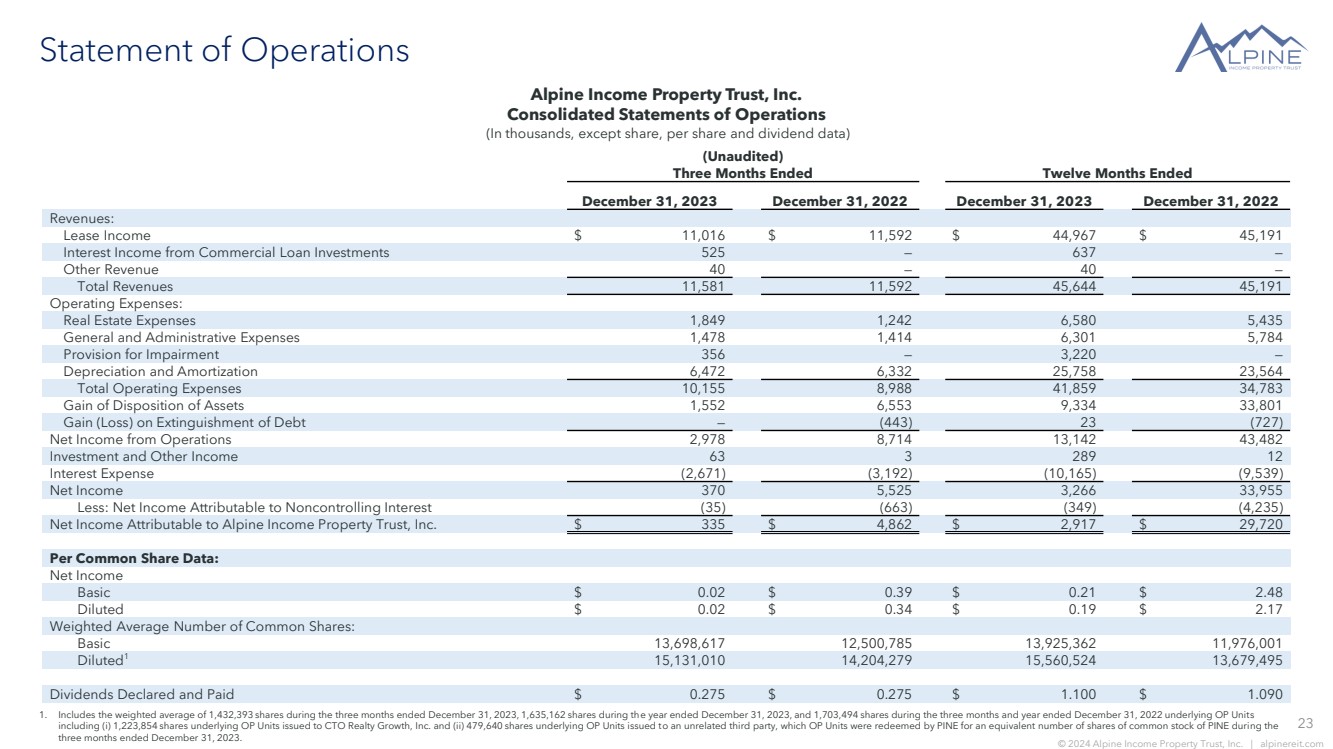Select the total operating expenses value 10,155

[702, 388]
